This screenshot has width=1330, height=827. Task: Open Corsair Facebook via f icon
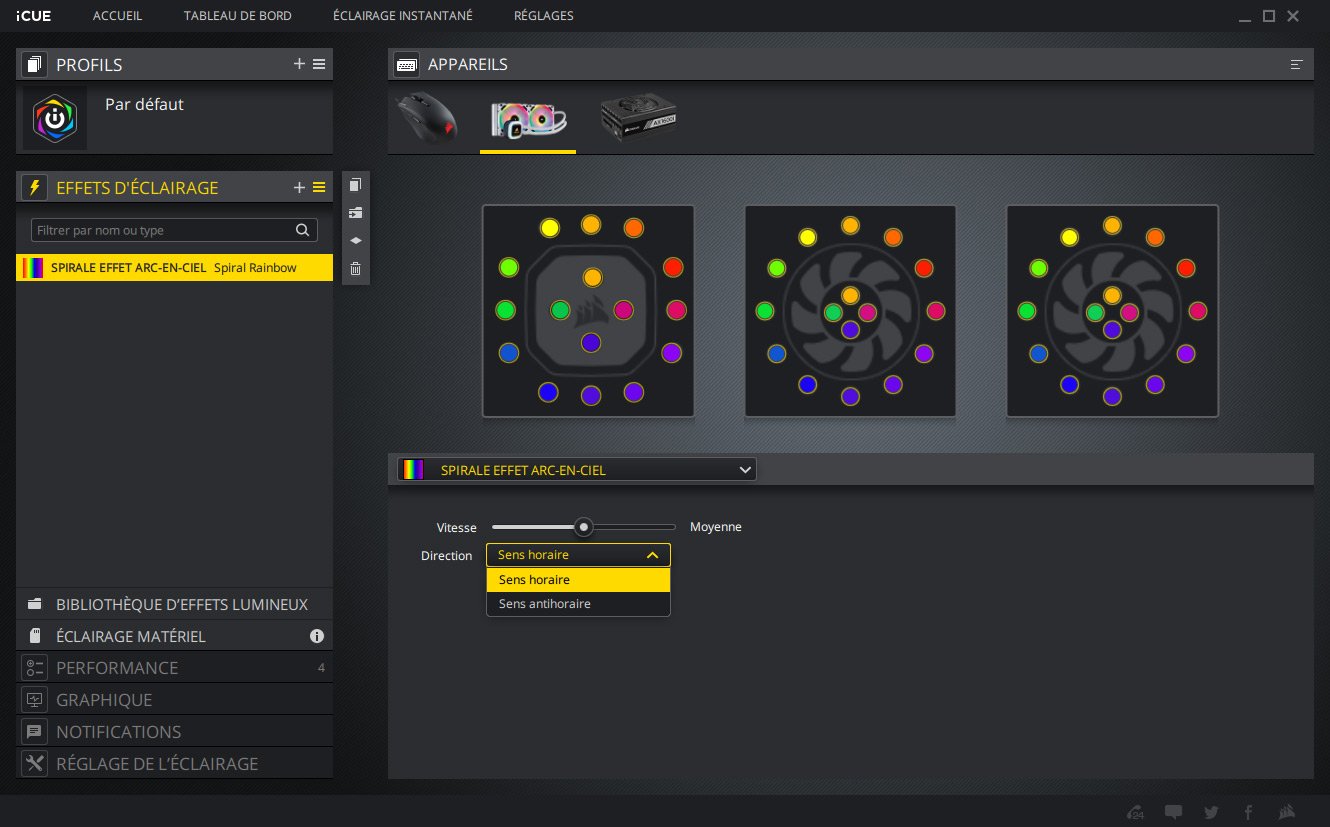pos(1249,811)
